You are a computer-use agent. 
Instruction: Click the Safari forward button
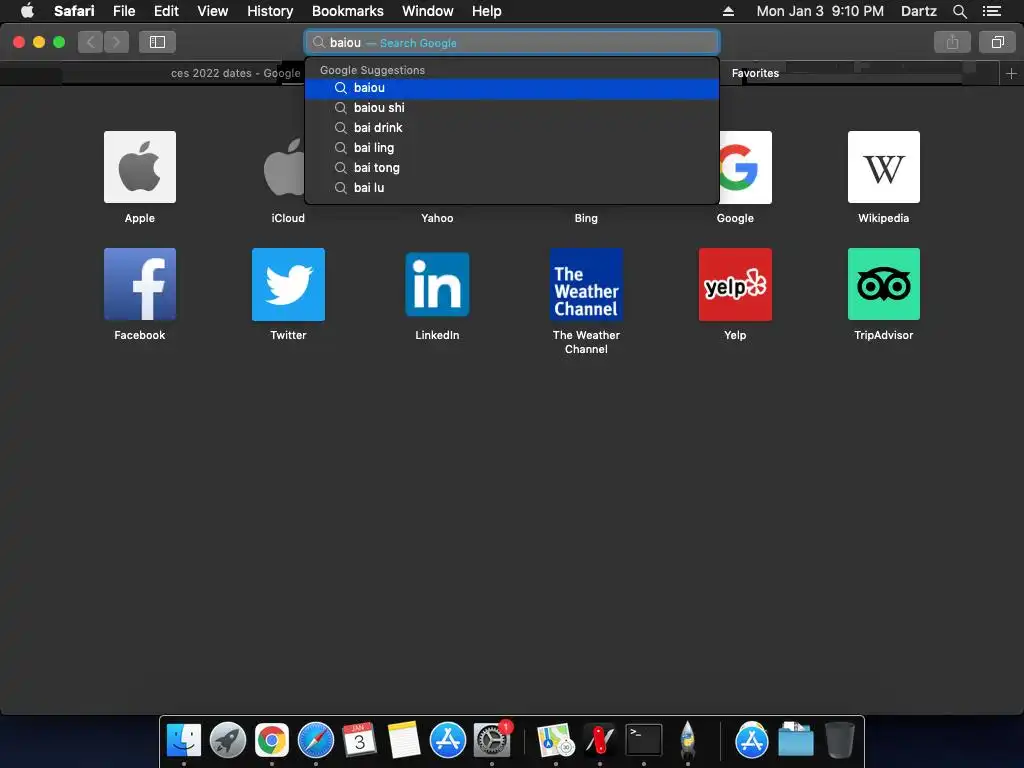[x=116, y=42]
